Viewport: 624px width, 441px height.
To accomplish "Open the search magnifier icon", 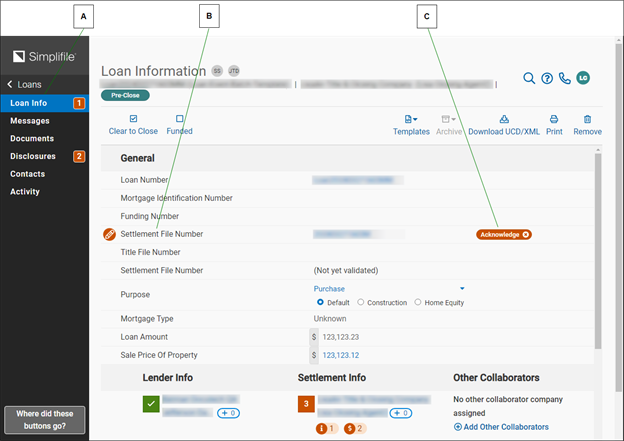I will 529,78.
